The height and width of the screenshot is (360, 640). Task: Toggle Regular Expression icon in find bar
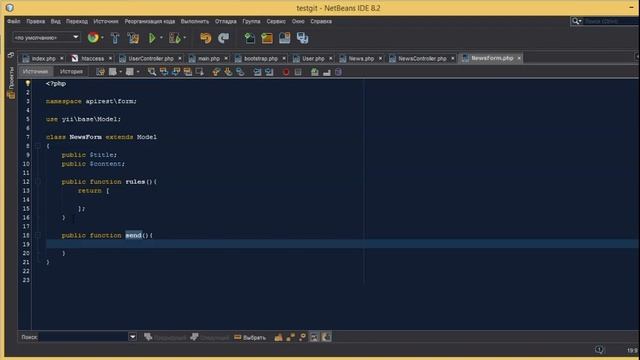click(302, 337)
